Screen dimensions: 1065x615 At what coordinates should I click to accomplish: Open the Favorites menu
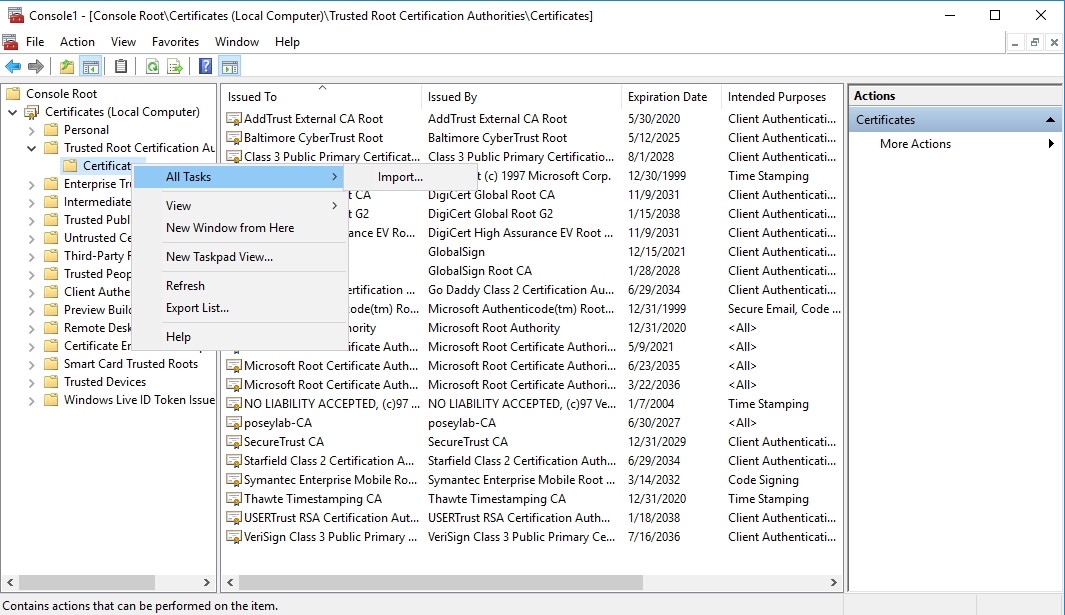pos(175,42)
